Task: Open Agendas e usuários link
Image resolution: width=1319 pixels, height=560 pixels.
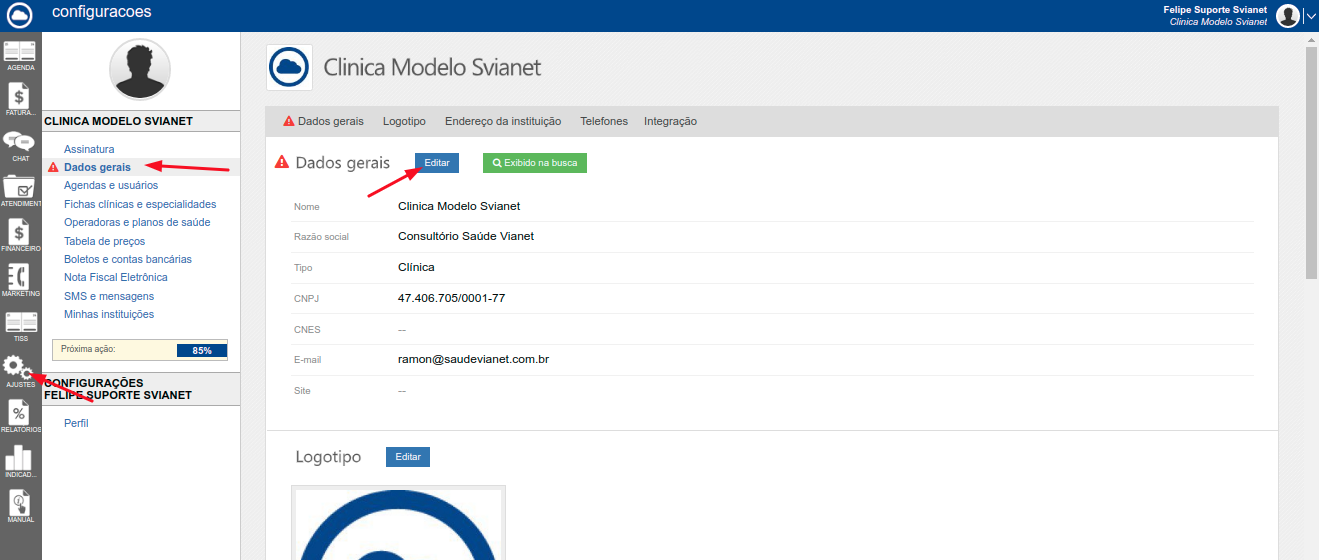Action: (111, 185)
